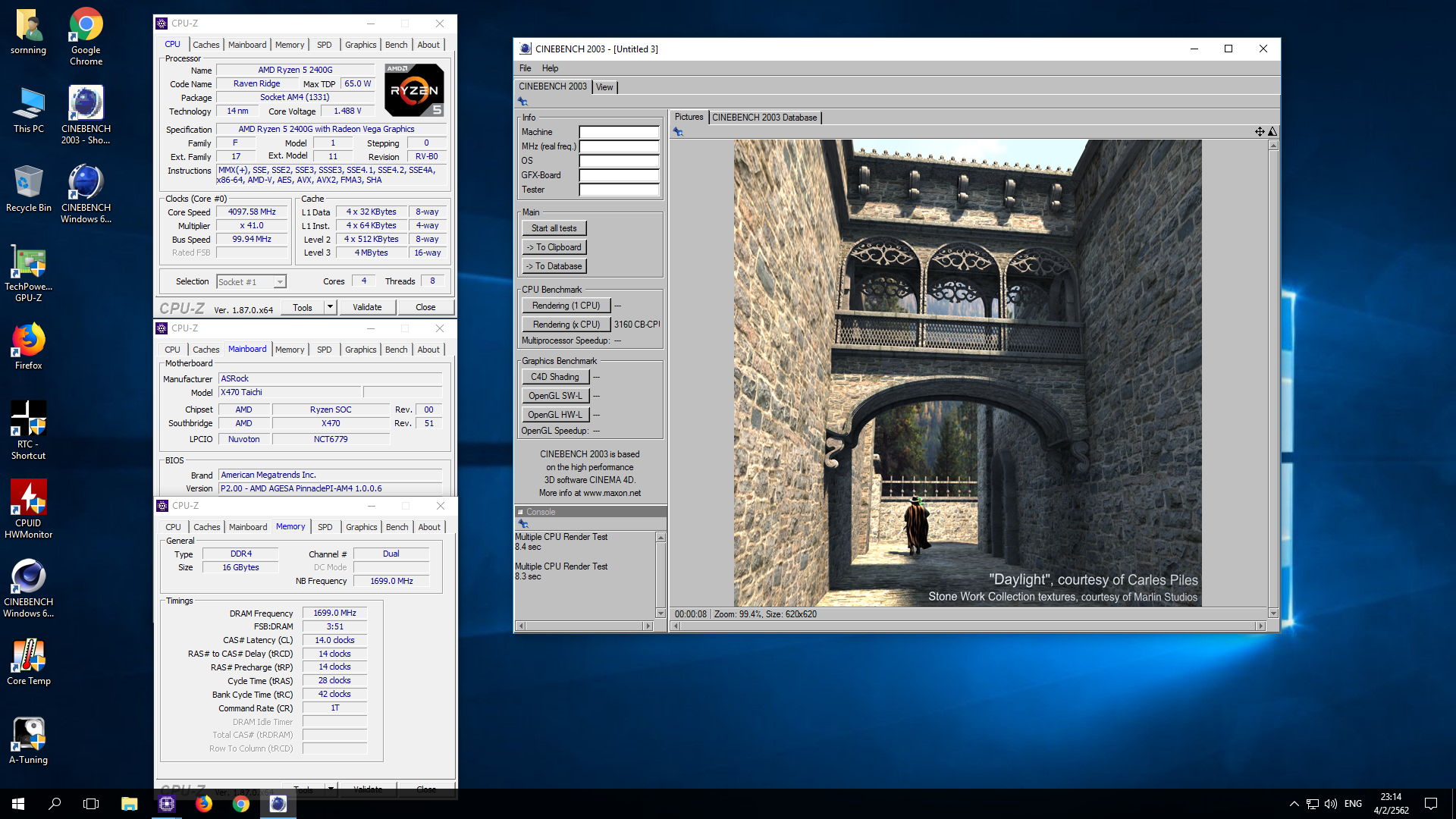Screen dimensions: 1456x819
Task: Click Validate in top CPU-Z window
Action: (x=367, y=307)
